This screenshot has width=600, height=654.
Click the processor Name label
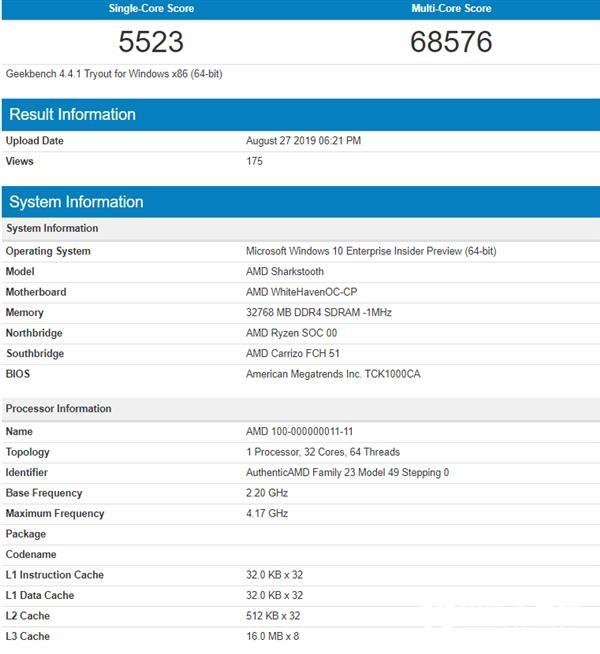(x=19, y=431)
